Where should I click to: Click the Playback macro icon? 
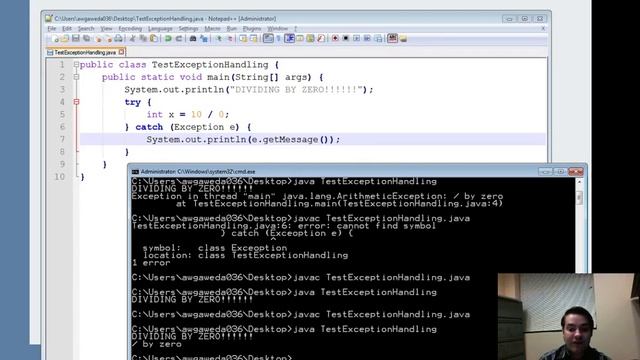(x=356, y=39)
